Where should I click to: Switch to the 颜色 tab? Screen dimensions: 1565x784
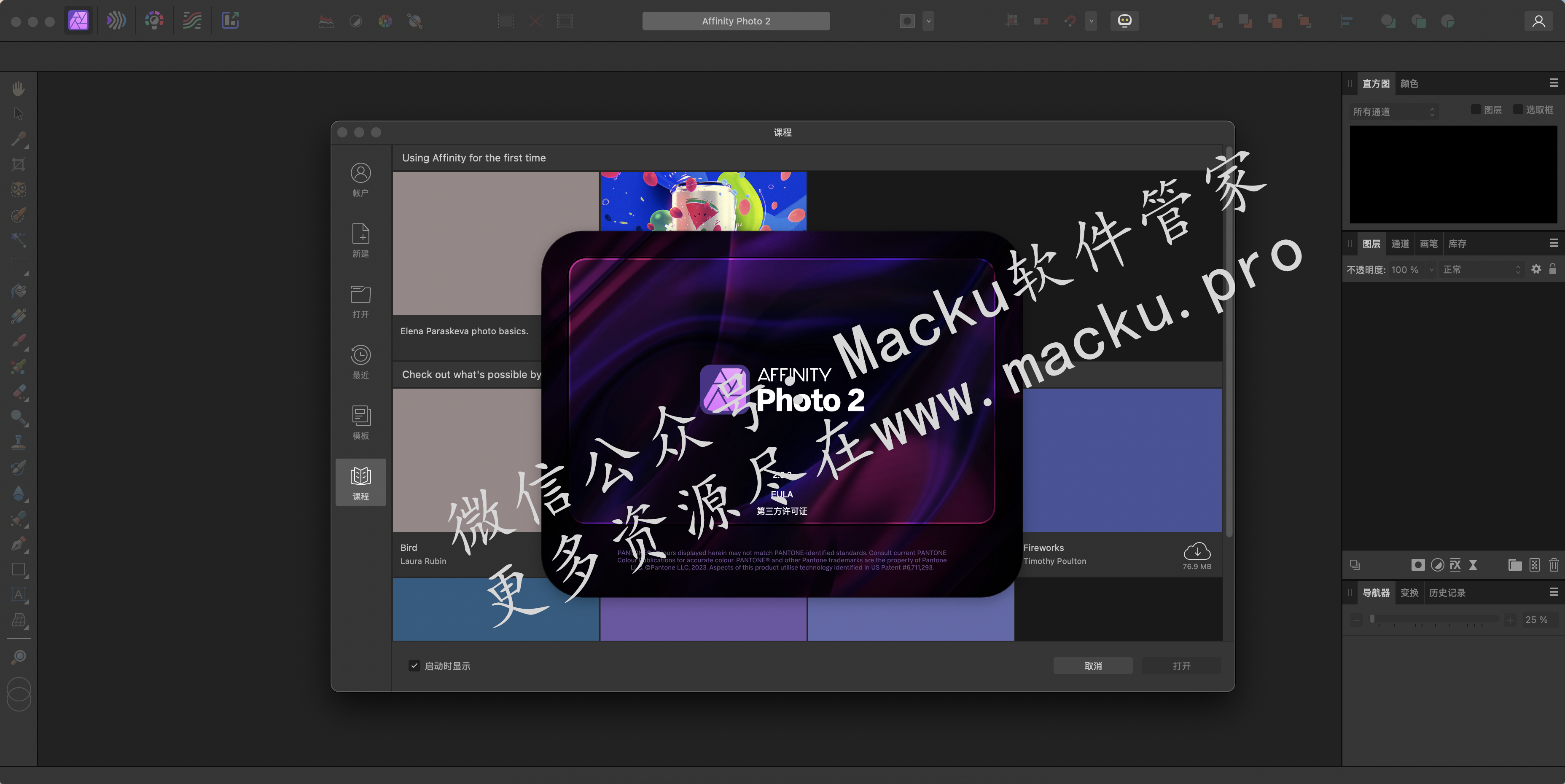[x=1409, y=84]
